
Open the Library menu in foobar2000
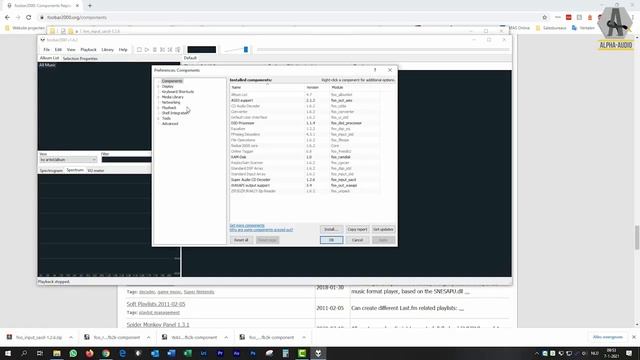coord(107,50)
